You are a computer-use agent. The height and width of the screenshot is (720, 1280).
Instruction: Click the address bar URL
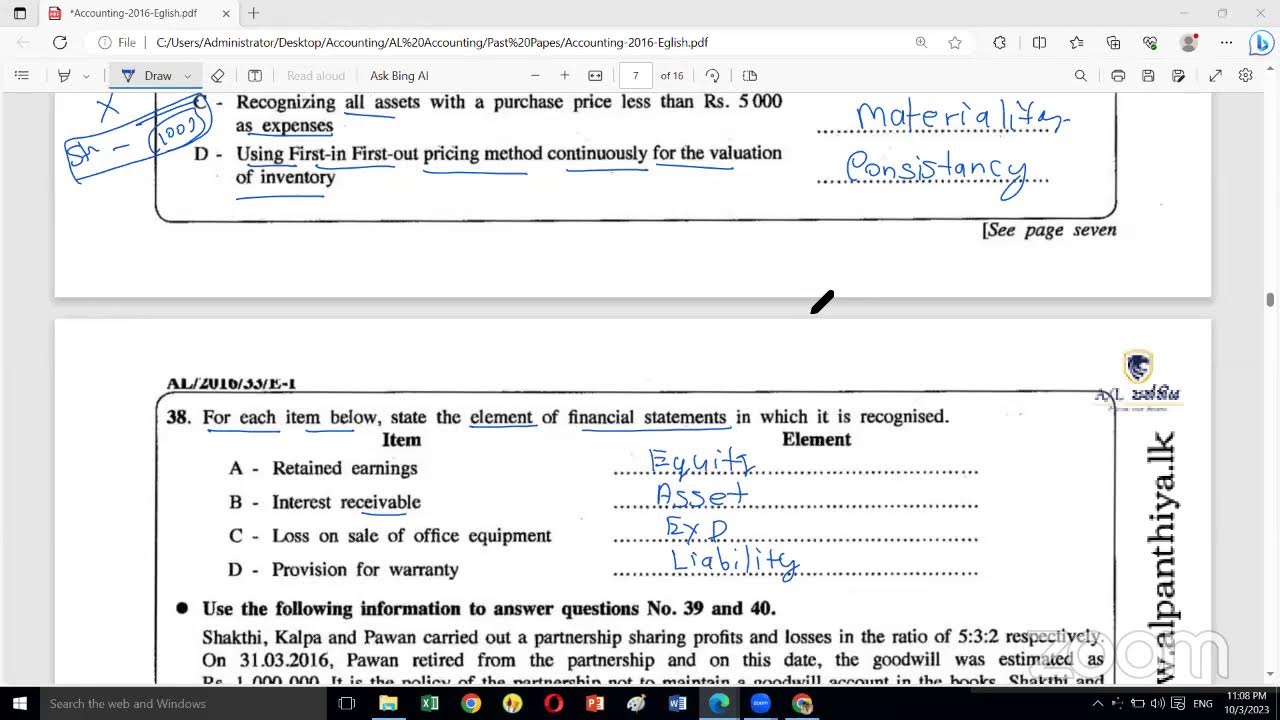[x=432, y=43]
